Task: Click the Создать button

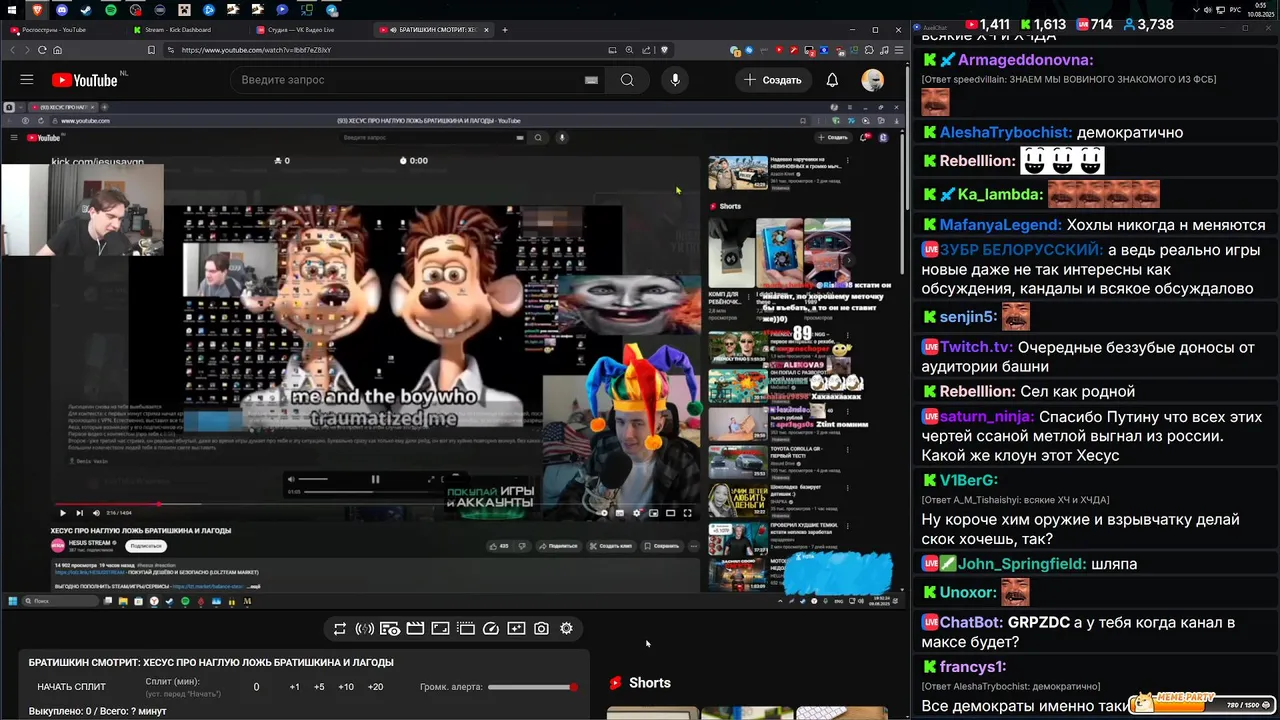Action: [772, 80]
